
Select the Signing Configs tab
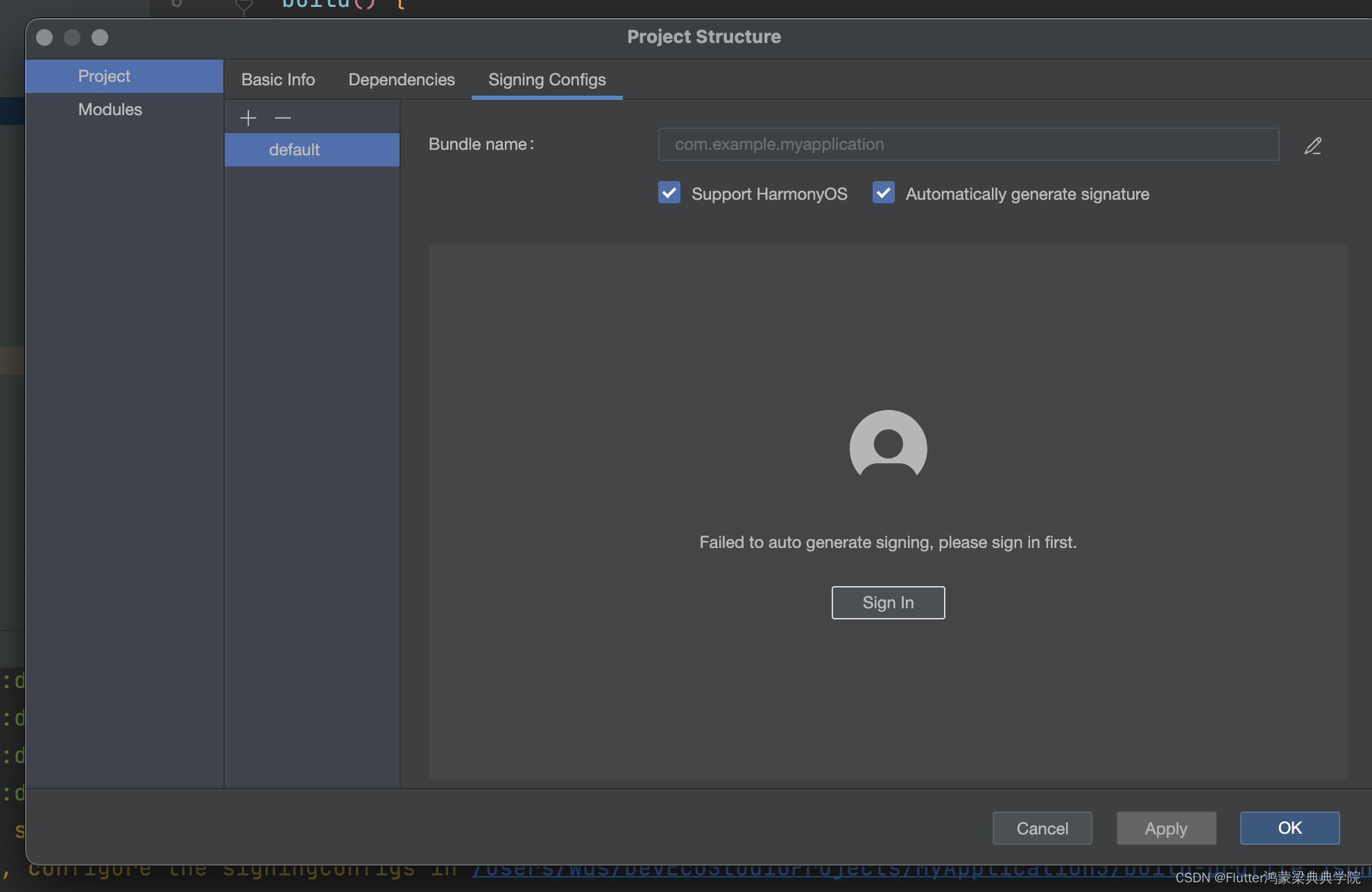pos(547,80)
